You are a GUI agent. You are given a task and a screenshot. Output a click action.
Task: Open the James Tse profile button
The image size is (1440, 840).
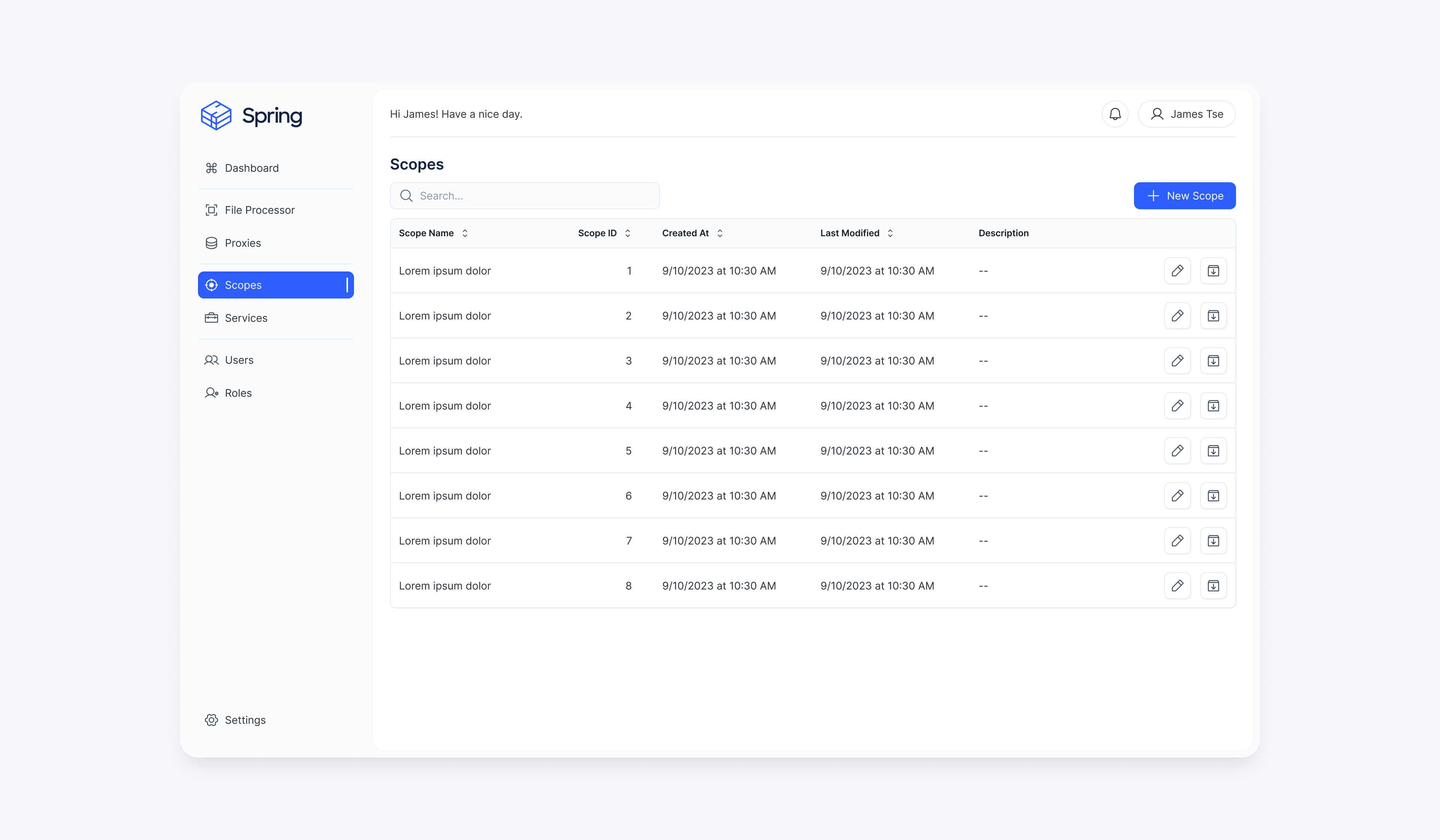(x=1186, y=114)
